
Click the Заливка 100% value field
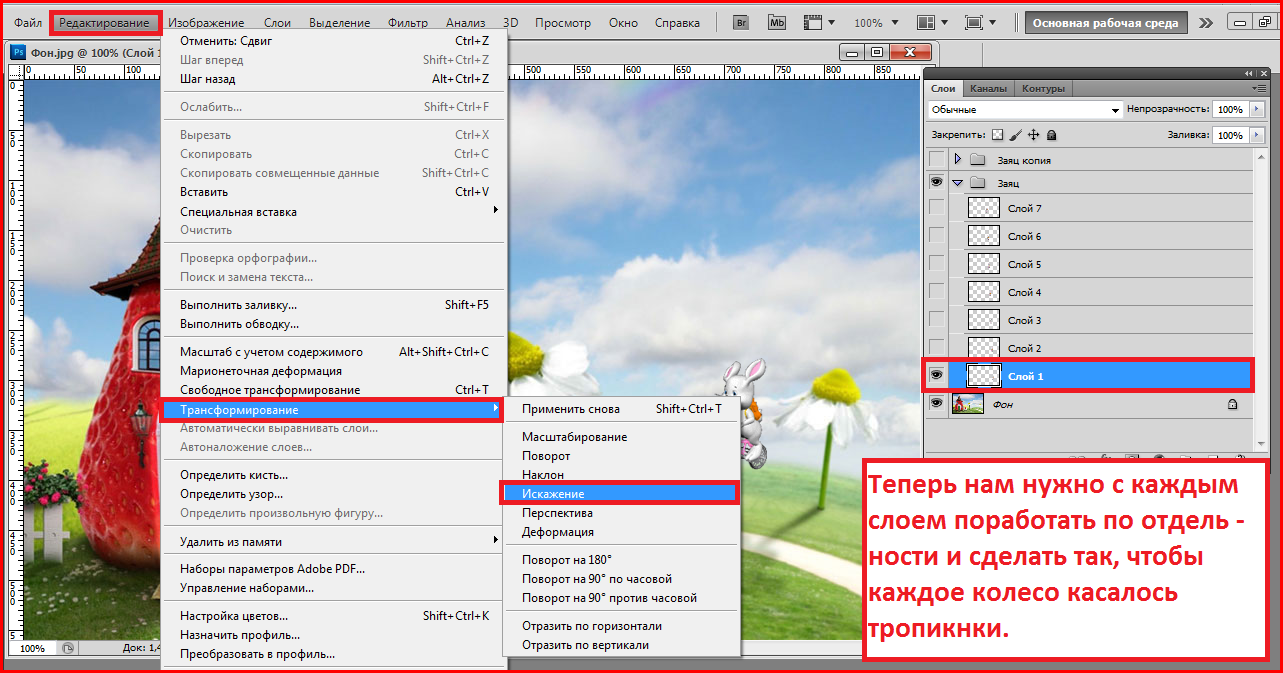pos(1230,135)
